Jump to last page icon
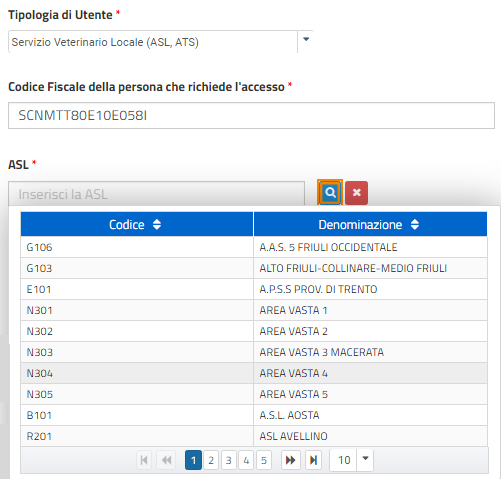The height and width of the screenshot is (479, 501). (x=313, y=460)
